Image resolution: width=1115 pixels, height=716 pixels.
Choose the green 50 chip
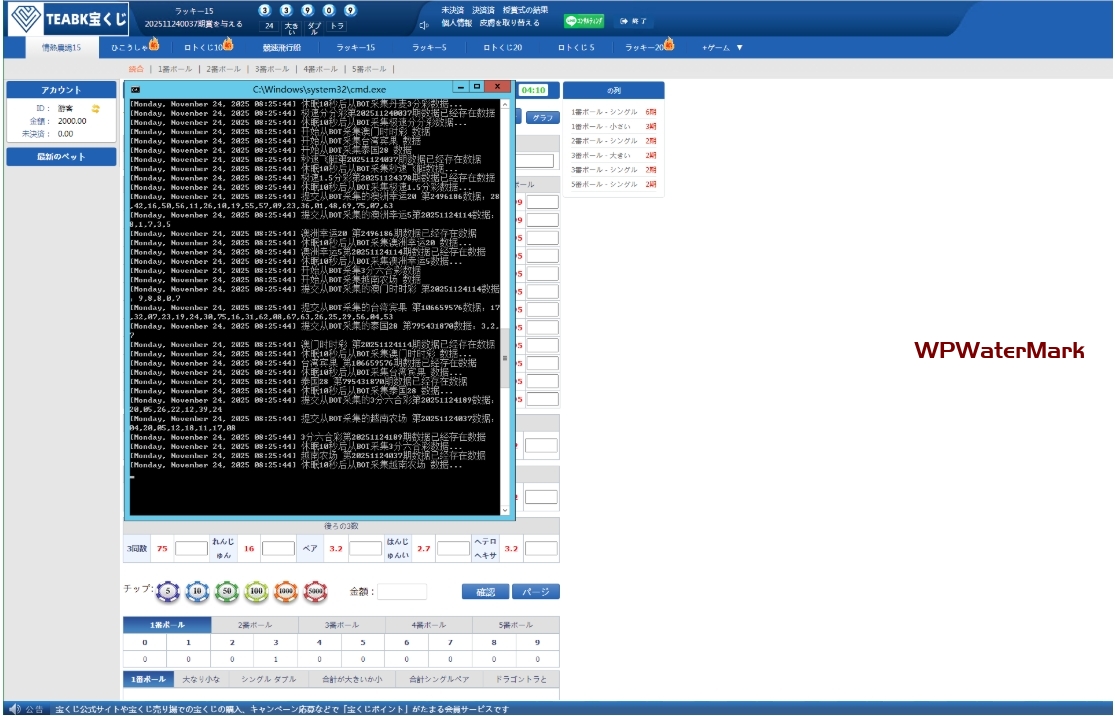click(x=228, y=592)
